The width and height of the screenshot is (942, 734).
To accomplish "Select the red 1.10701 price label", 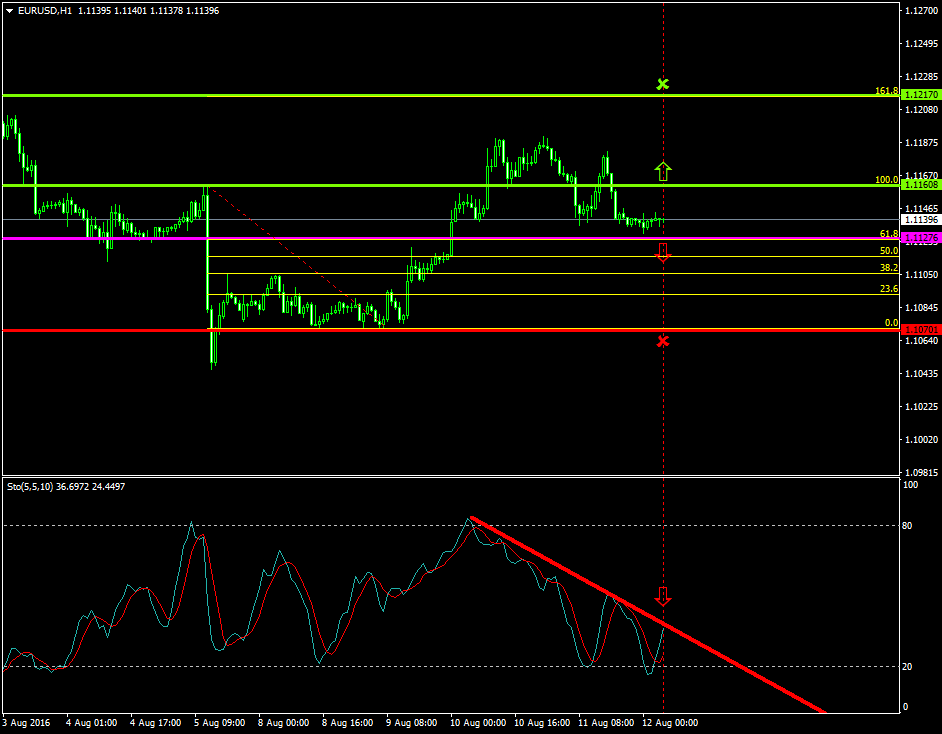I will [919, 329].
